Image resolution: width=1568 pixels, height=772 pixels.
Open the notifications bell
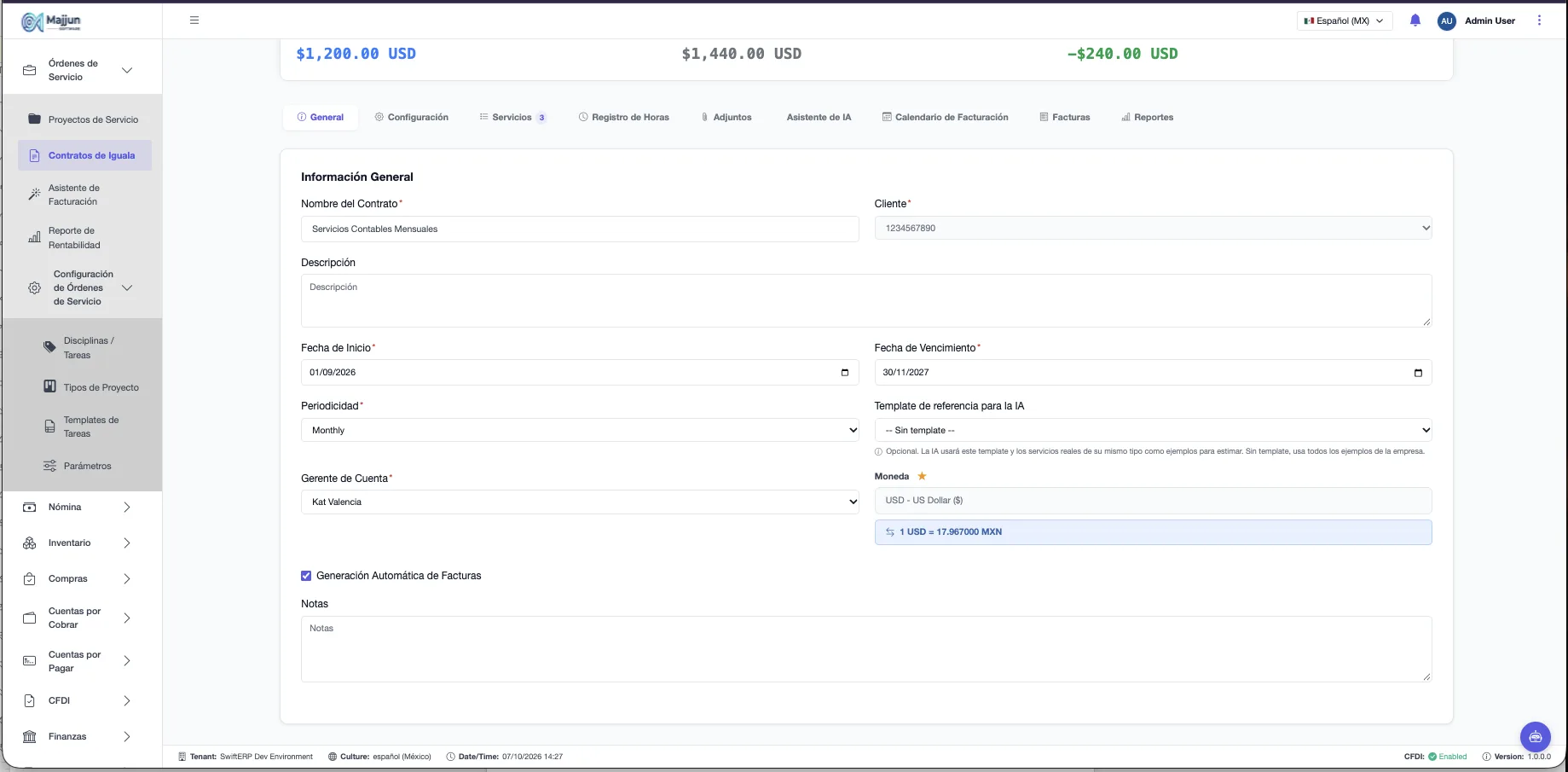[1415, 20]
